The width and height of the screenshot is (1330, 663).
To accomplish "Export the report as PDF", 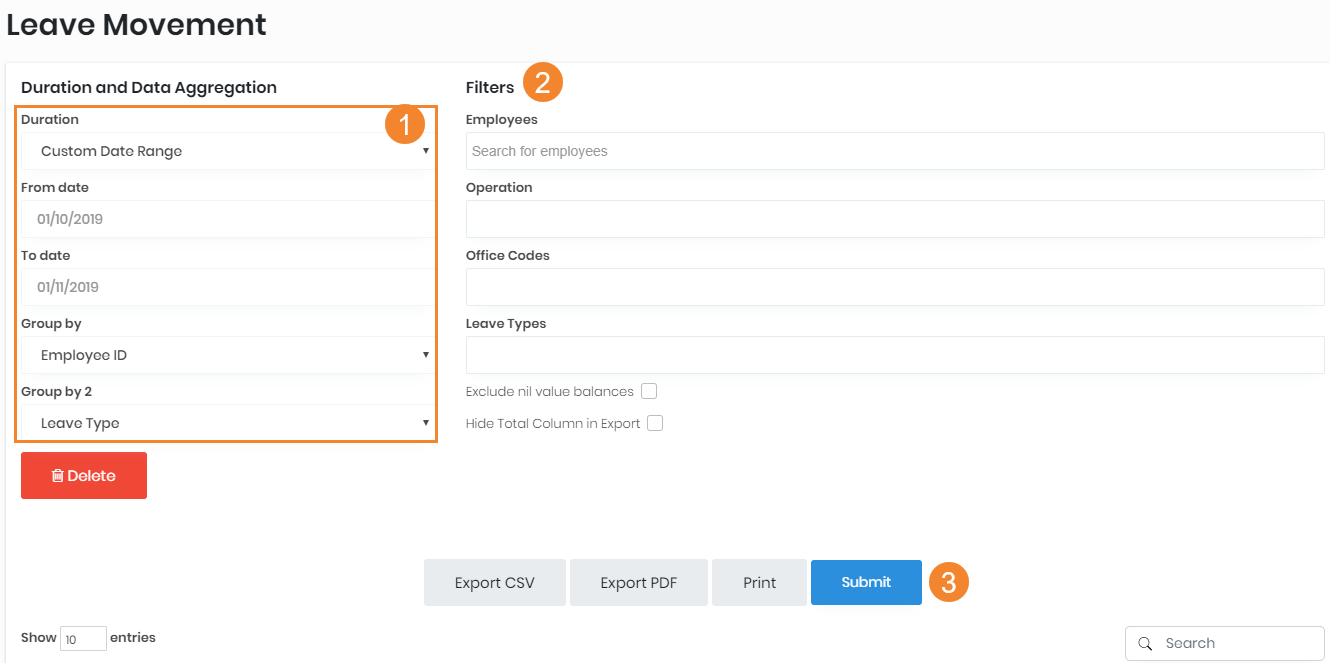I will tap(638, 583).
